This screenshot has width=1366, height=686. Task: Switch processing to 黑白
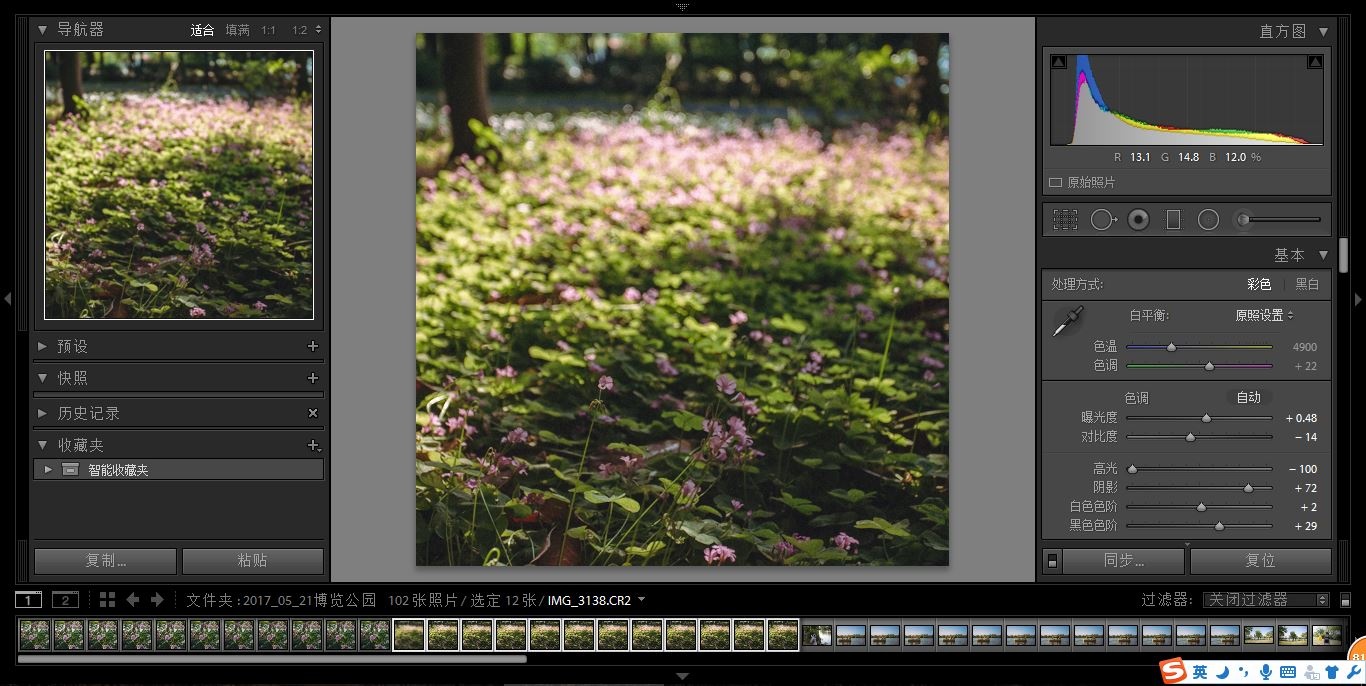(x=1307, y=284)
